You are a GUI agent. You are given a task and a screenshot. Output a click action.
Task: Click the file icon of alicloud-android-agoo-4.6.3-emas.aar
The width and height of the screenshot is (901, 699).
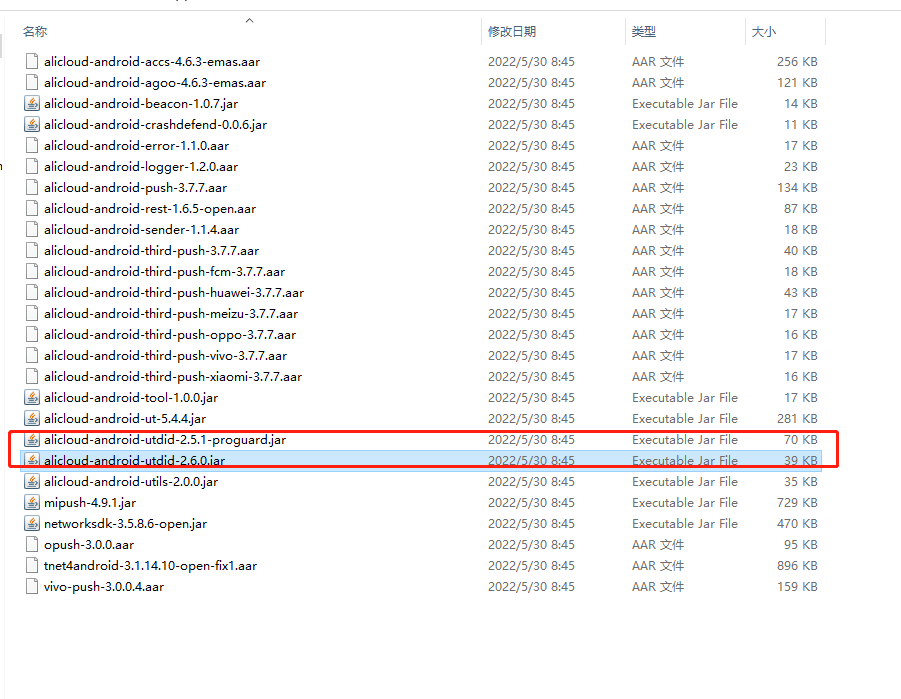pyautogui.click(x=32, y=82)
